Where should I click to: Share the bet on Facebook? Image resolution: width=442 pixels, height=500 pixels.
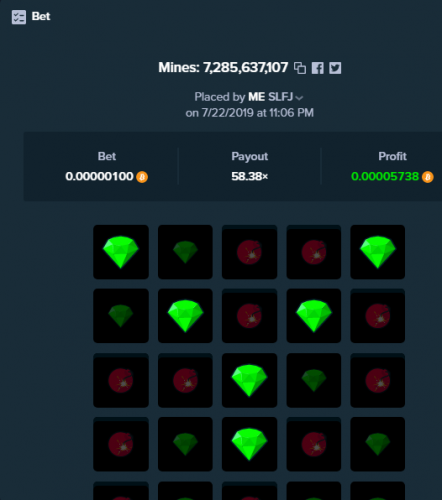pos(318,68)
